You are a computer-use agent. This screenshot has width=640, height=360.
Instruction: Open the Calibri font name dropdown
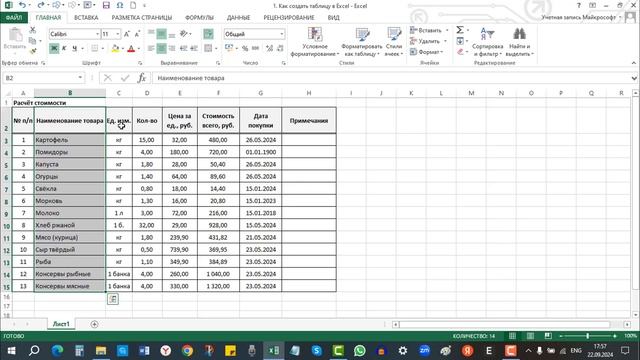(97, 34)
